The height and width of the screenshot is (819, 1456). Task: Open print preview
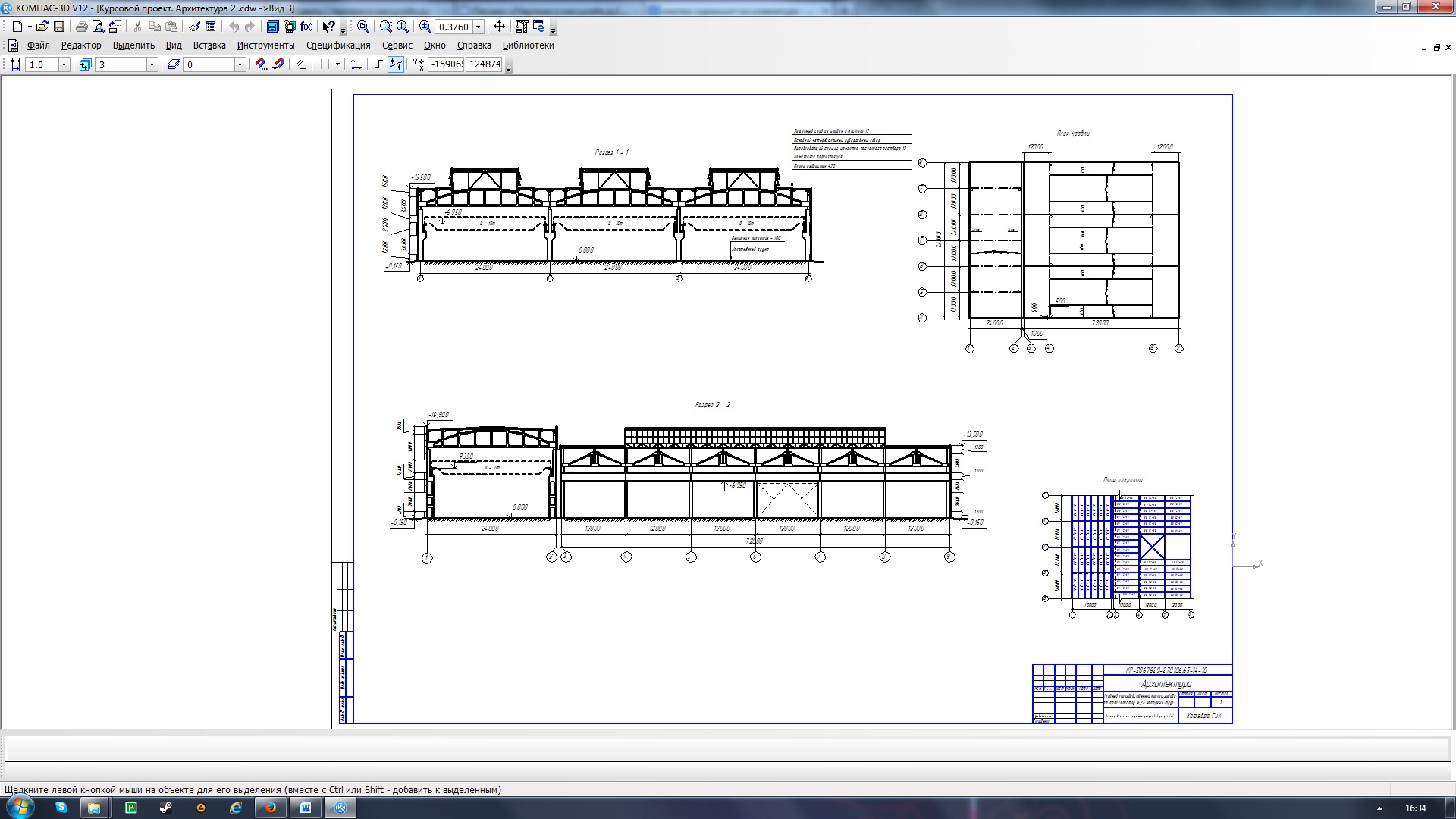click(98, 27)
